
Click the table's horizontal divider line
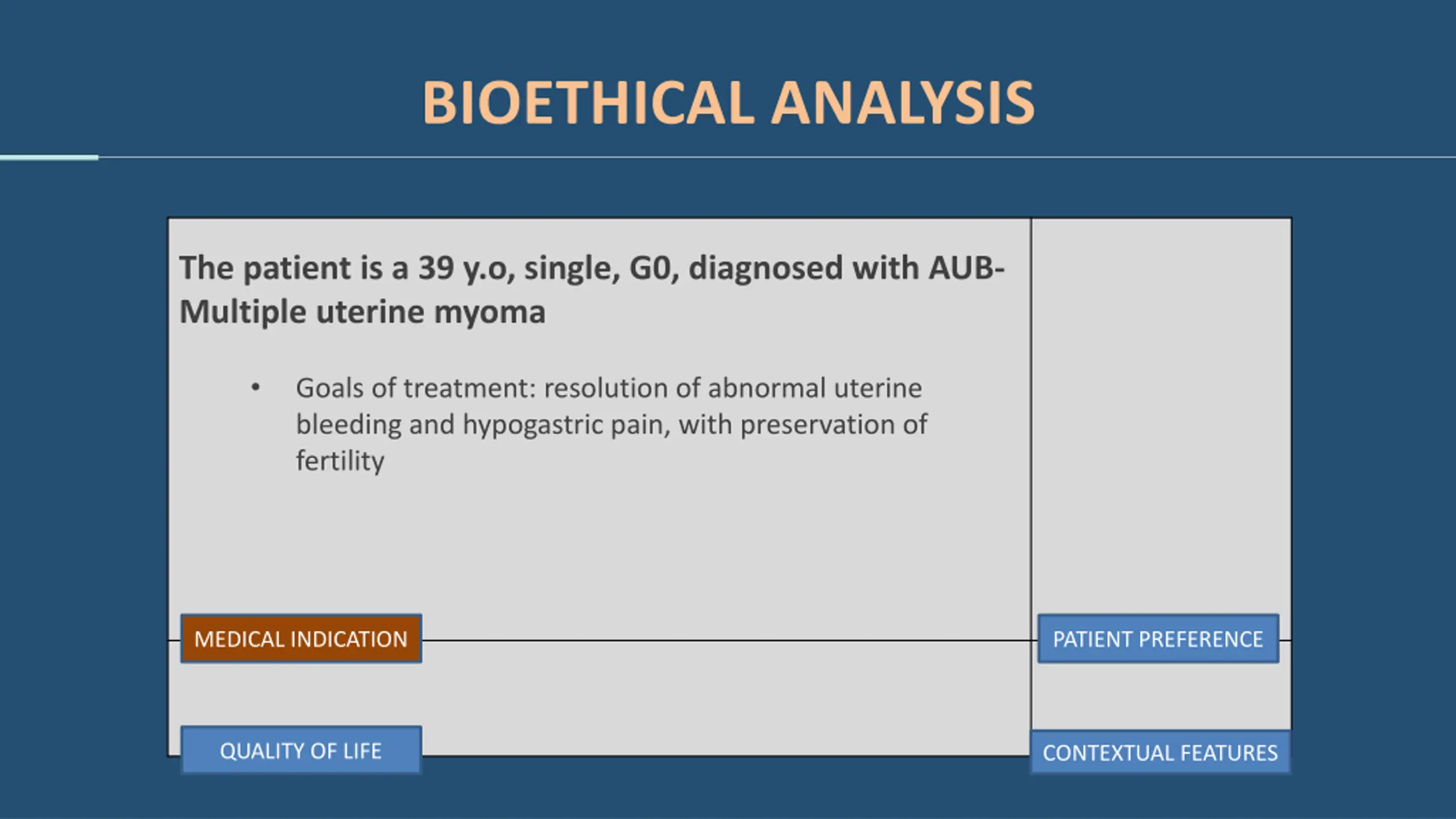tap(729, 640)
